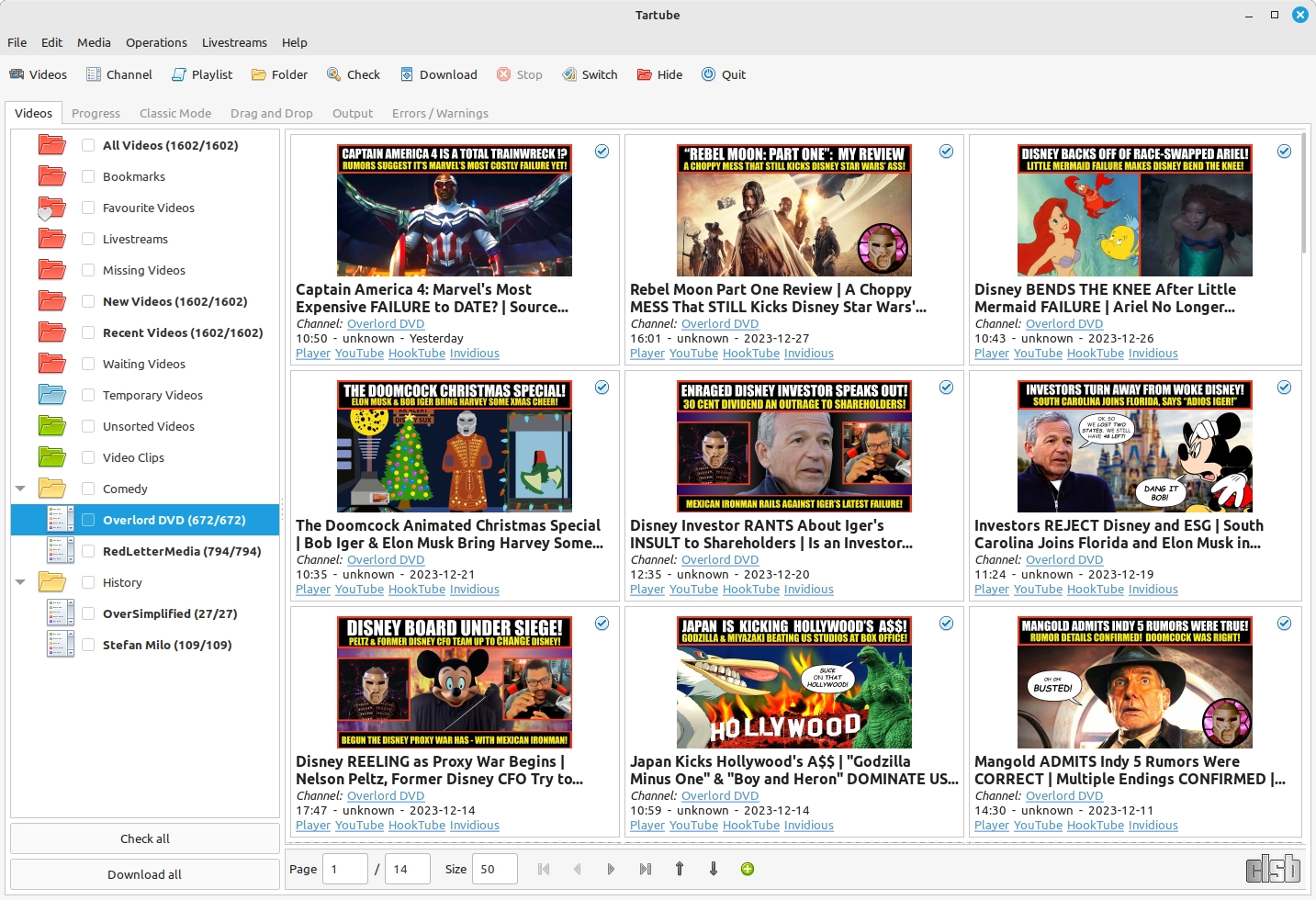
Task: Open the Media menu
Action: click(93, 42)
